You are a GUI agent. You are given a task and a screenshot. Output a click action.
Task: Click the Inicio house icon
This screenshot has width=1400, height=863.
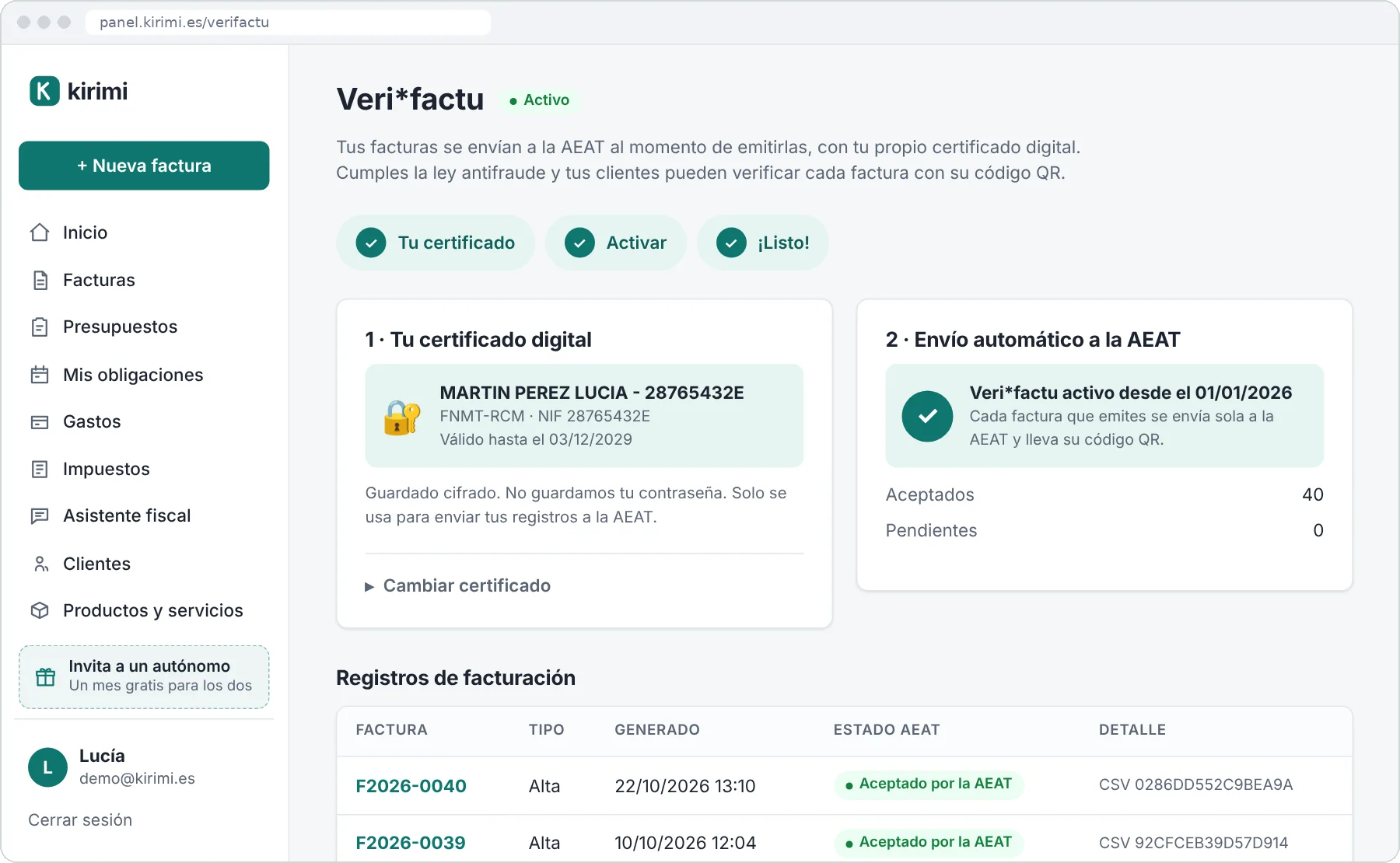[40, 232]
